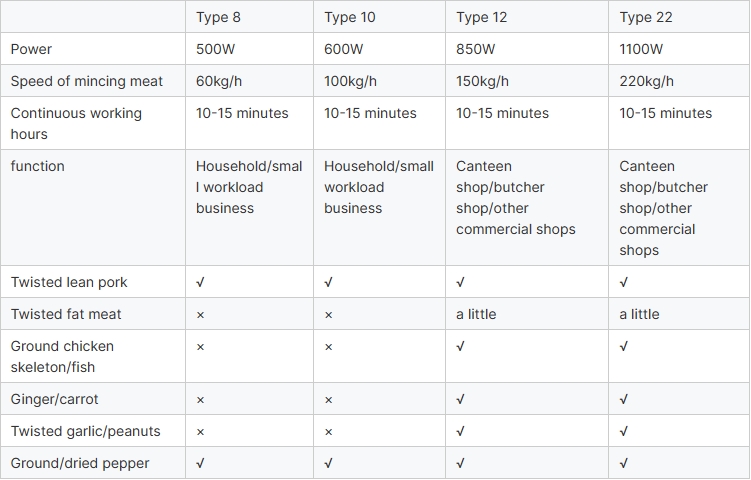
Task: Select the Ground/dried pepper row label
Action: pos(80,463)
